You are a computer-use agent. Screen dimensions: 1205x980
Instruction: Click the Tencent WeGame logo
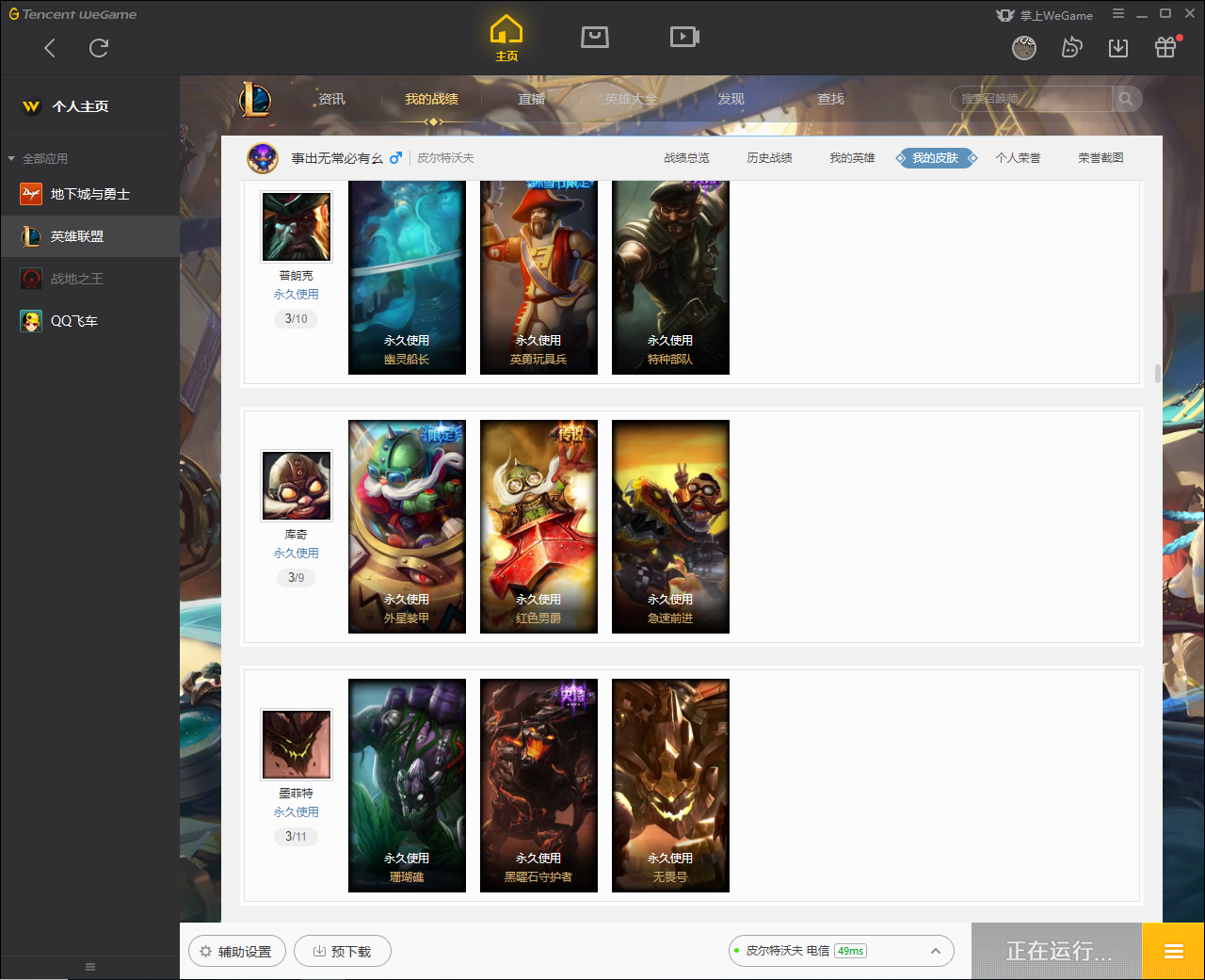pyautogui.click(x=72, y=14)
